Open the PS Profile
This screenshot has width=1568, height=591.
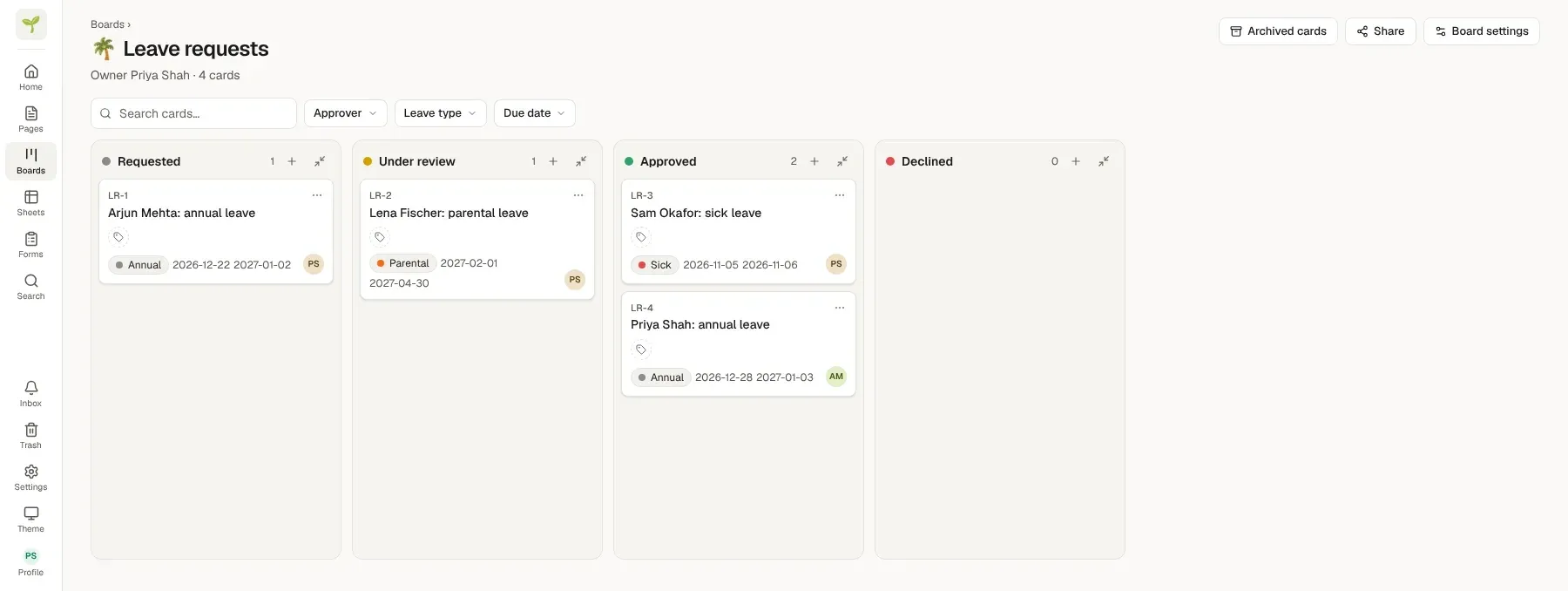tap(31, 562)
